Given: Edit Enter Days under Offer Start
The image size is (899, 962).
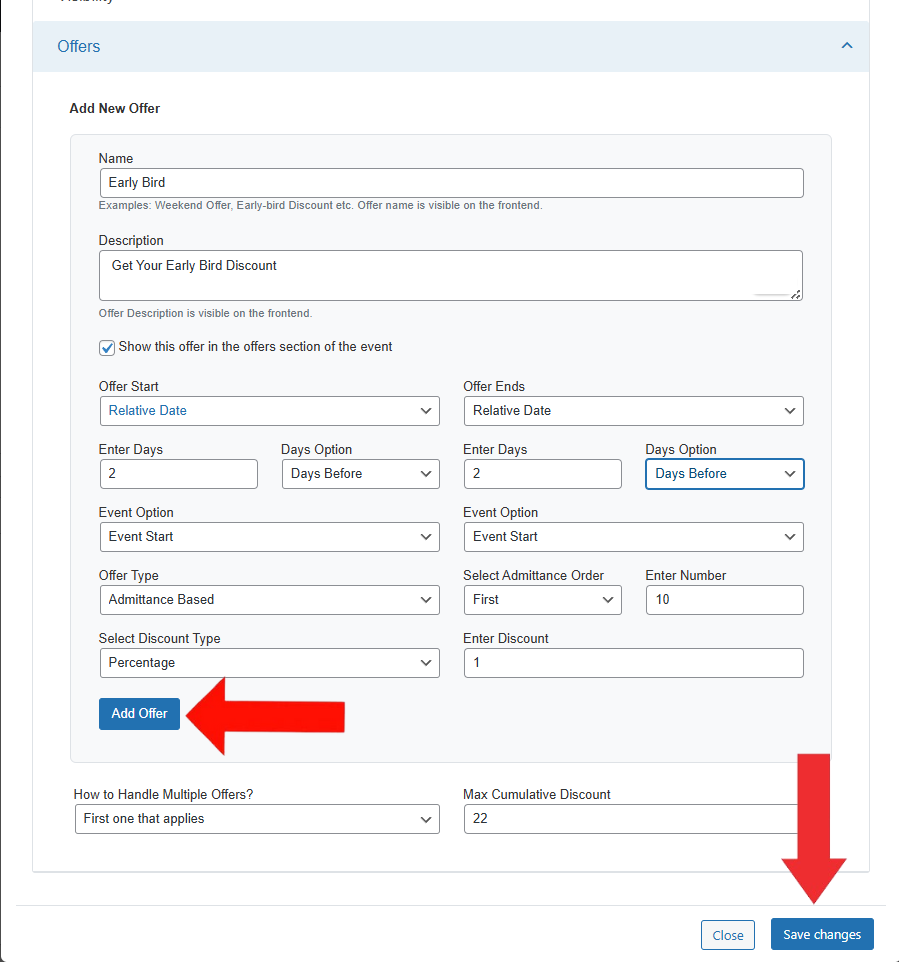Looking at the screenshot, I should pos(179,474).
